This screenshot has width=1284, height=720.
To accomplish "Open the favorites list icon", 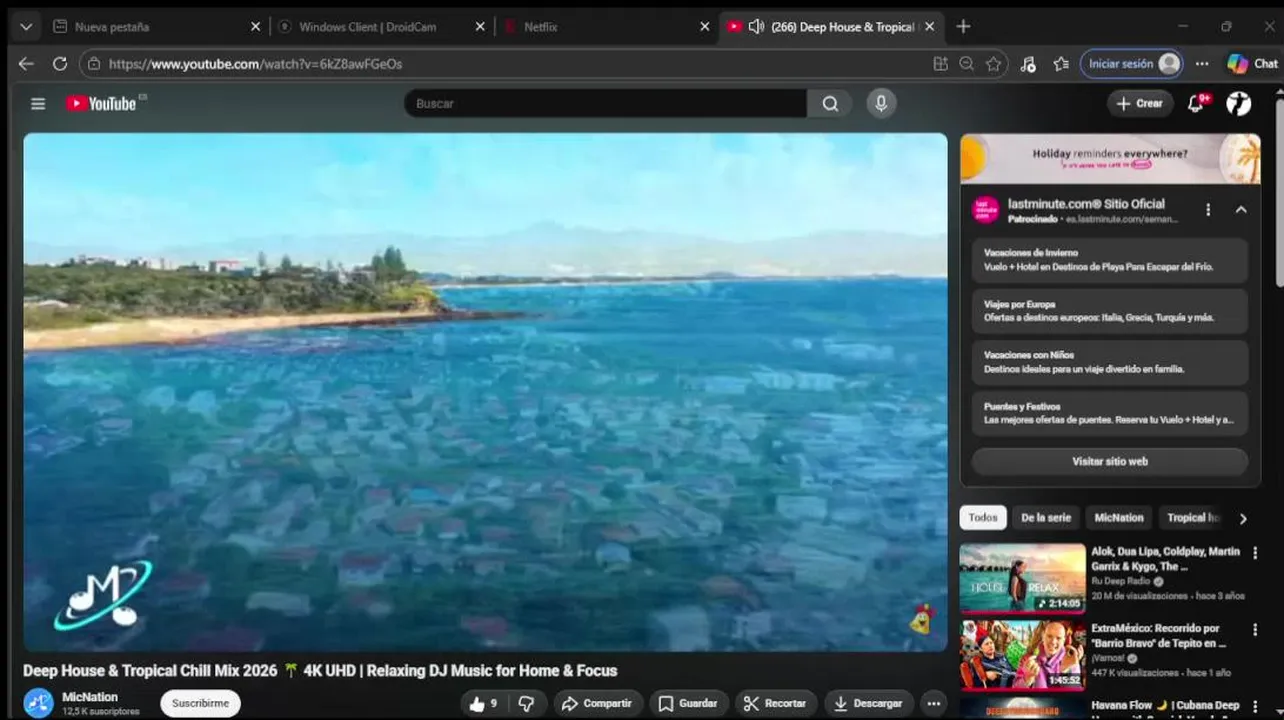I will [1061, 64].
